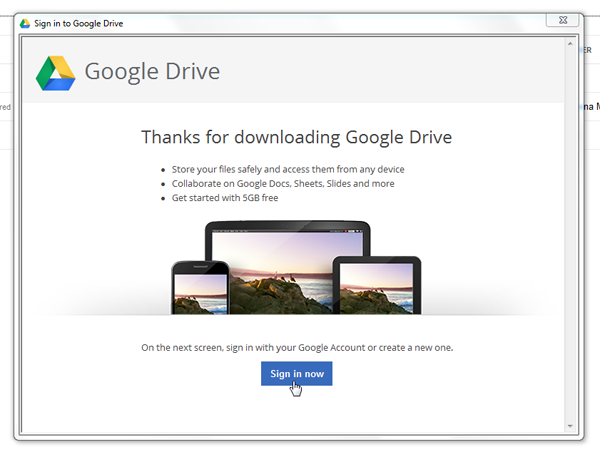Viewport: 600px width, 452px height.
Task: Click the 'On the next screen' instruction text
Action: coord(297,348)
